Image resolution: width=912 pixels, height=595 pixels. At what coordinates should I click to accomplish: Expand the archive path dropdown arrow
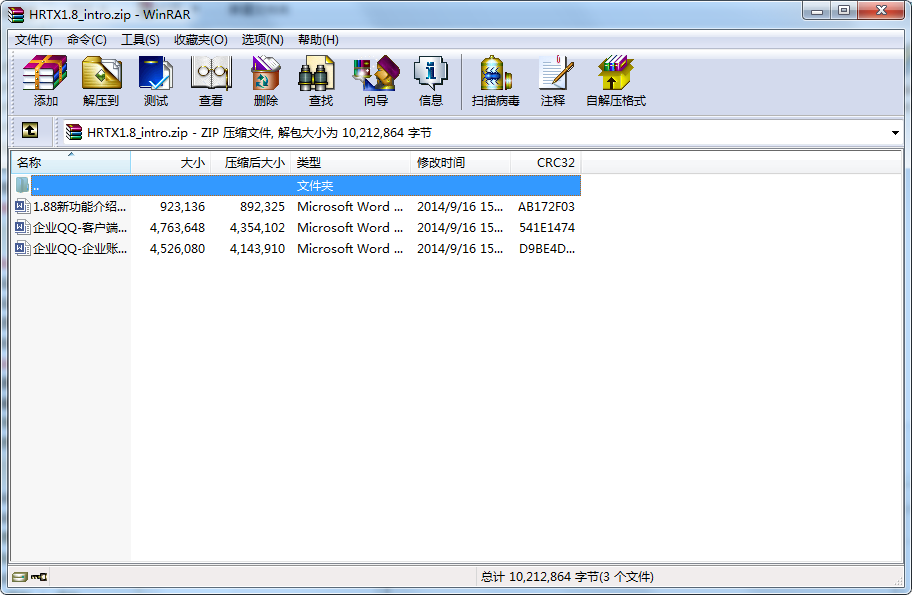(x=894, y=132)
